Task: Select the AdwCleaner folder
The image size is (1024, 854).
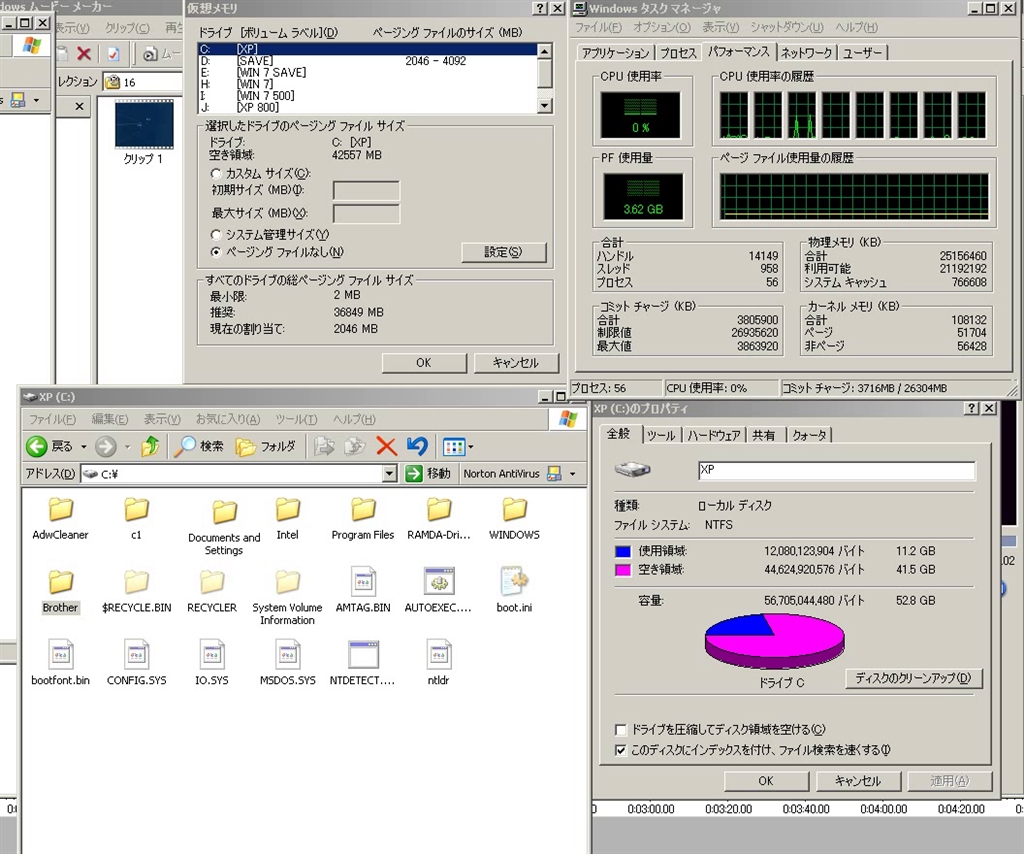Action: click(x=60, y=519)
